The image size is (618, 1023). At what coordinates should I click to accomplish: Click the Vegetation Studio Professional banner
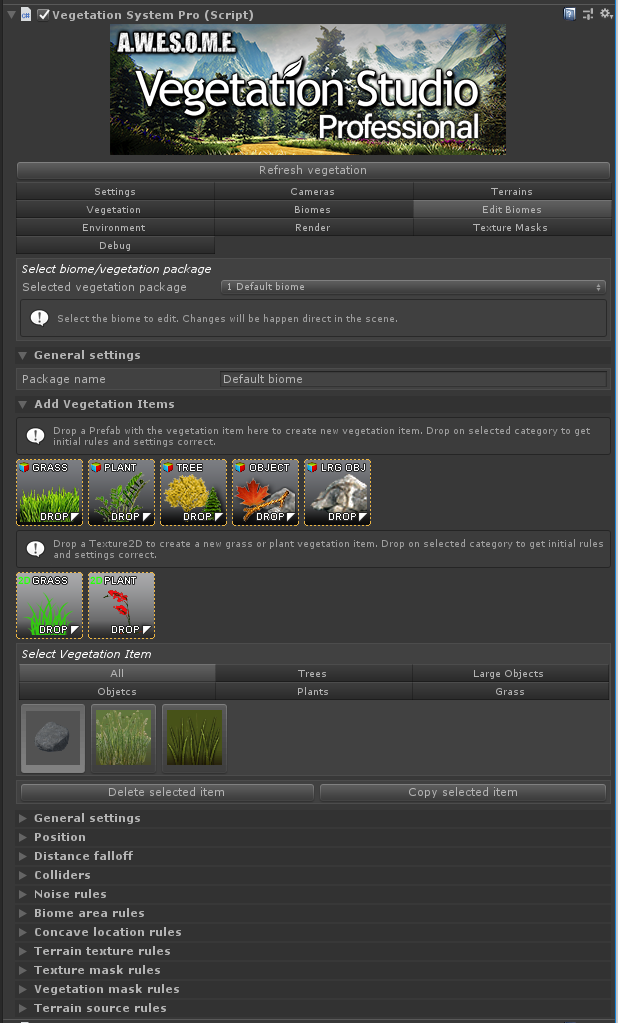click(x=308, y=90)
